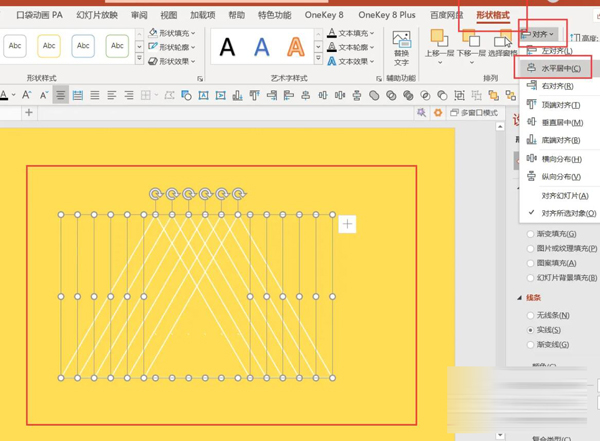Open the Align dropdown button
This screenshot has width=600, height=441.
tap(537, 34)
